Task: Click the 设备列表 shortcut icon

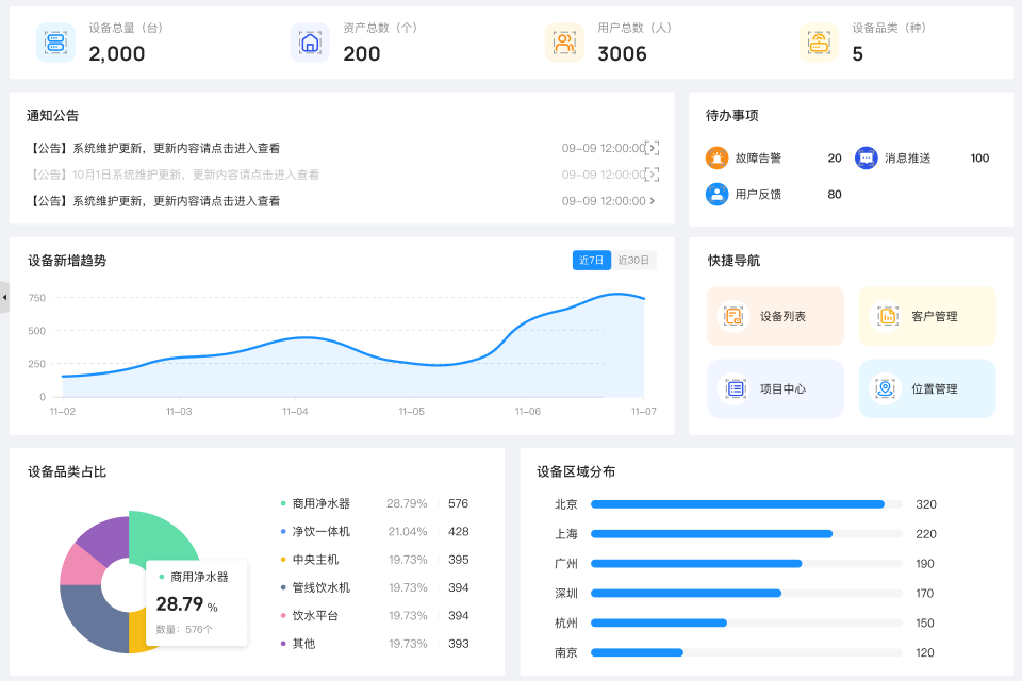Action: point(734,316)
